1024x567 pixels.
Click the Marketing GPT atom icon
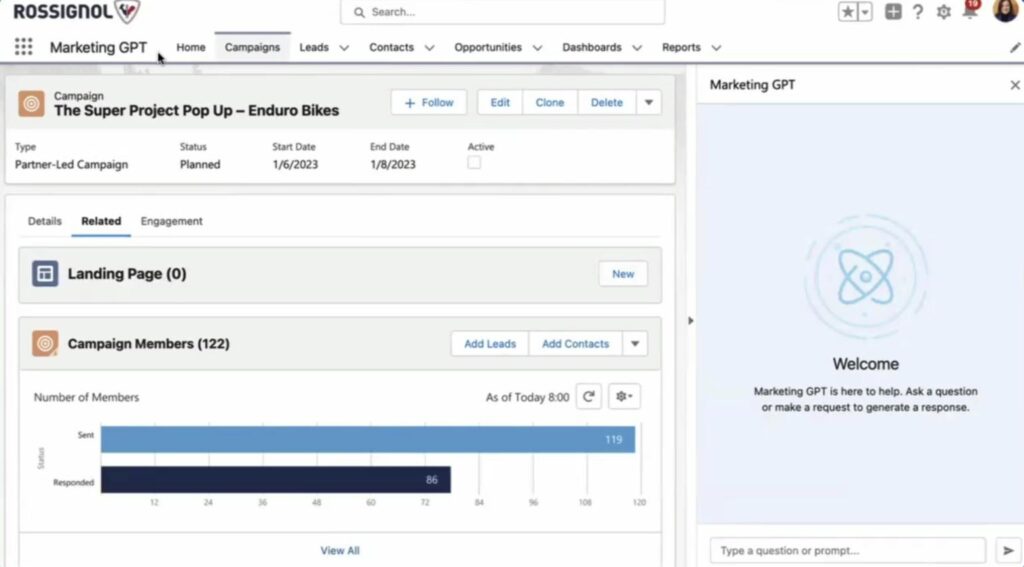pyautogui.click(x=865, y=276)
